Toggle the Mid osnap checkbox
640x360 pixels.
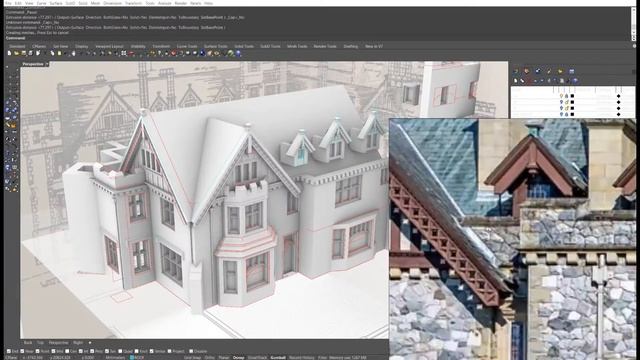[x=53, y=351]
